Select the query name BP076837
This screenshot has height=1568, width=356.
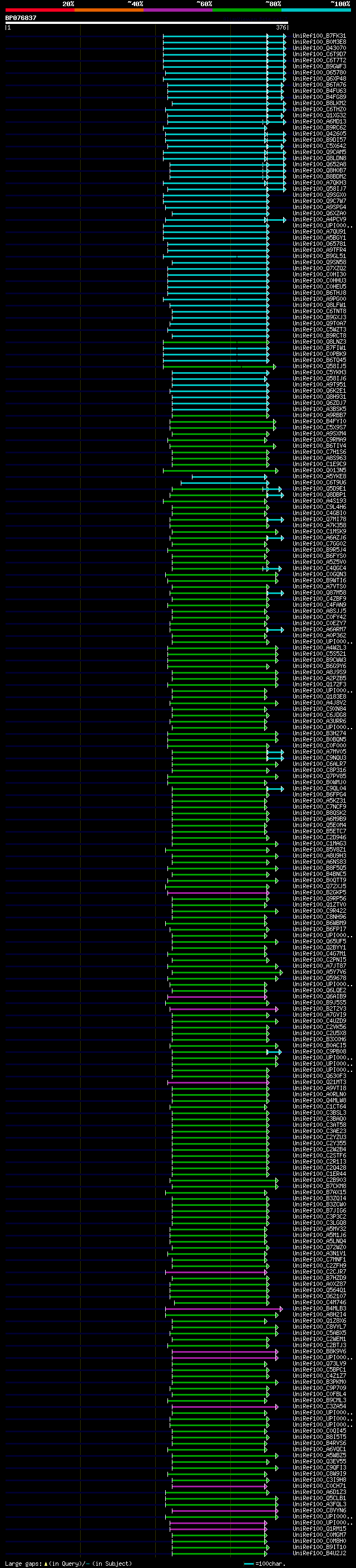pyautogui.click(x=21, y=18)
